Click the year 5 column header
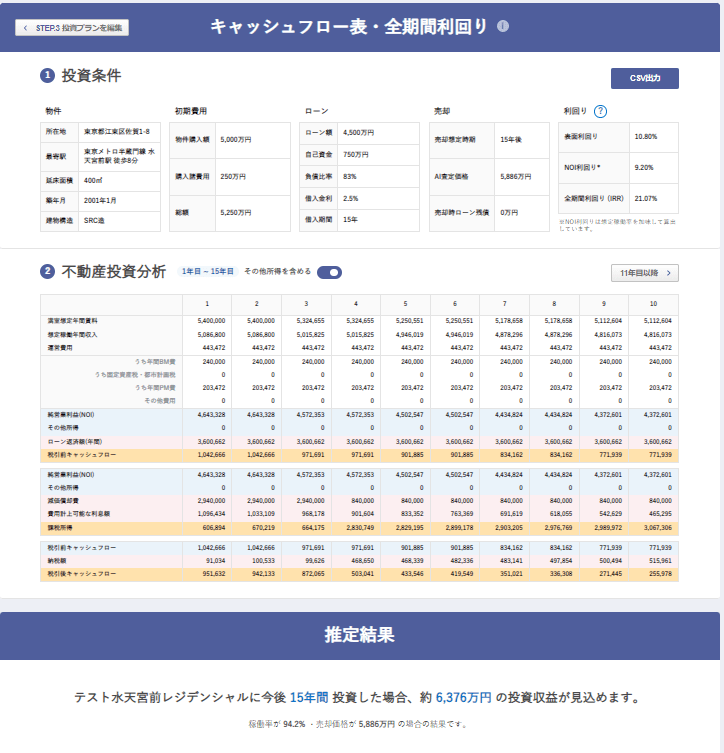The width and height of the screenshot is (724, 753). [x=405, y=304]
